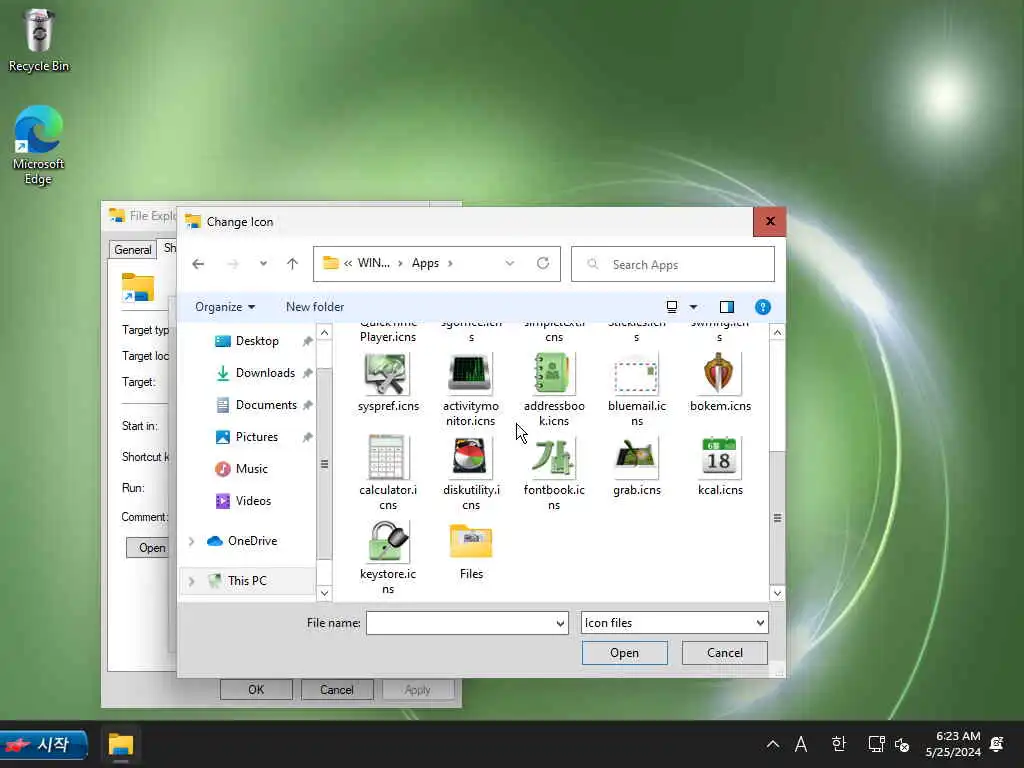Toggle the preview pane button
The width and height of the screenshot is (1024, 768).
(726, 307)
